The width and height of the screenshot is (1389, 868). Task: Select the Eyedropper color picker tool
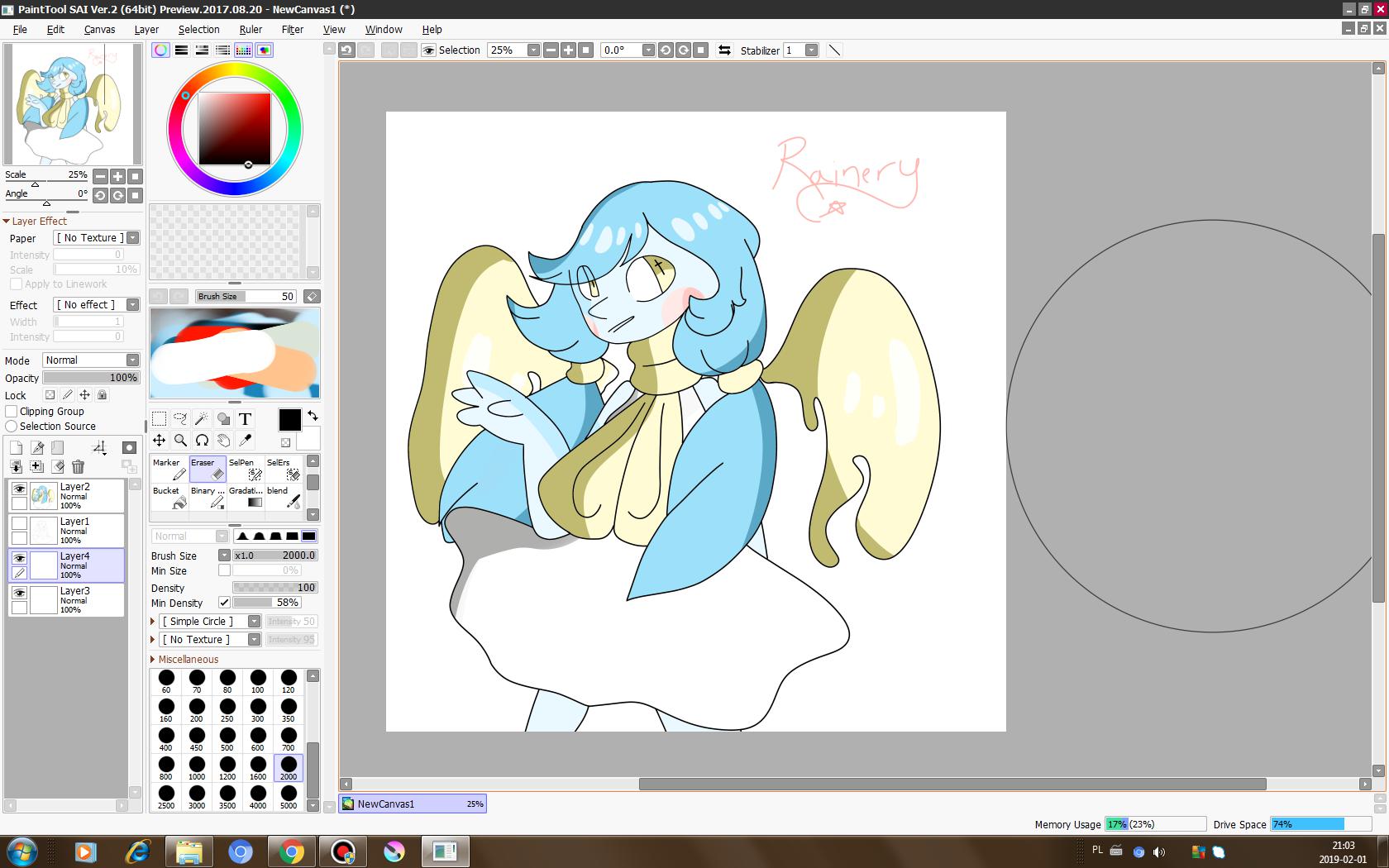pos(245,441)
